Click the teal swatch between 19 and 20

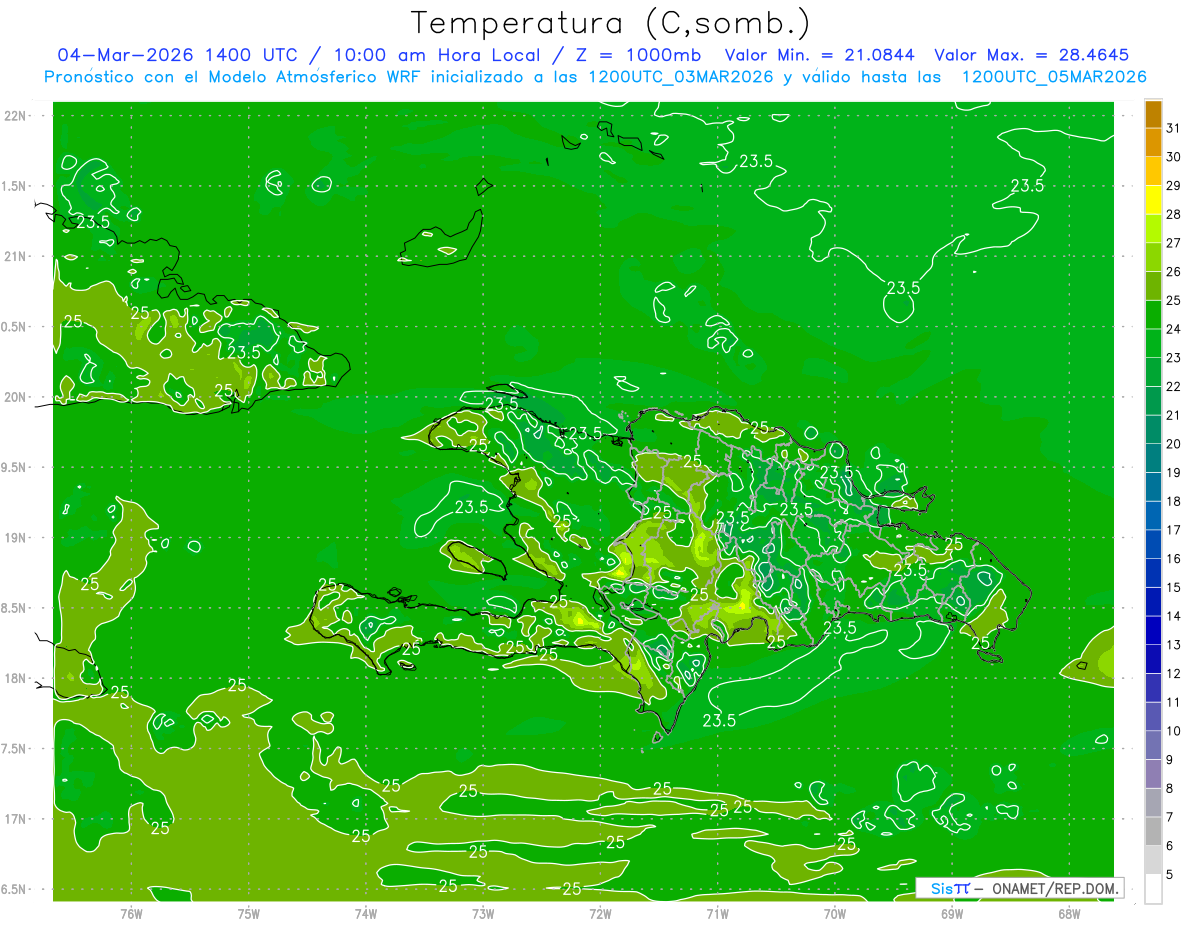[1153, 459]
